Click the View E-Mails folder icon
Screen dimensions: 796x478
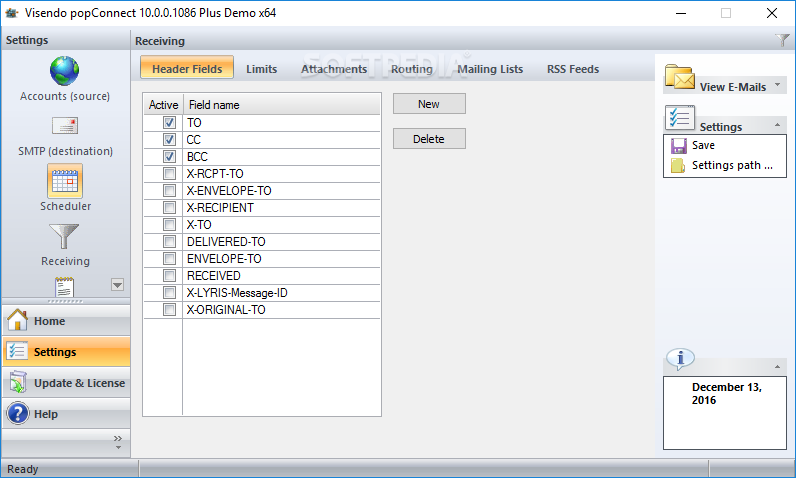pyautogui.click(x=679, y=77)
